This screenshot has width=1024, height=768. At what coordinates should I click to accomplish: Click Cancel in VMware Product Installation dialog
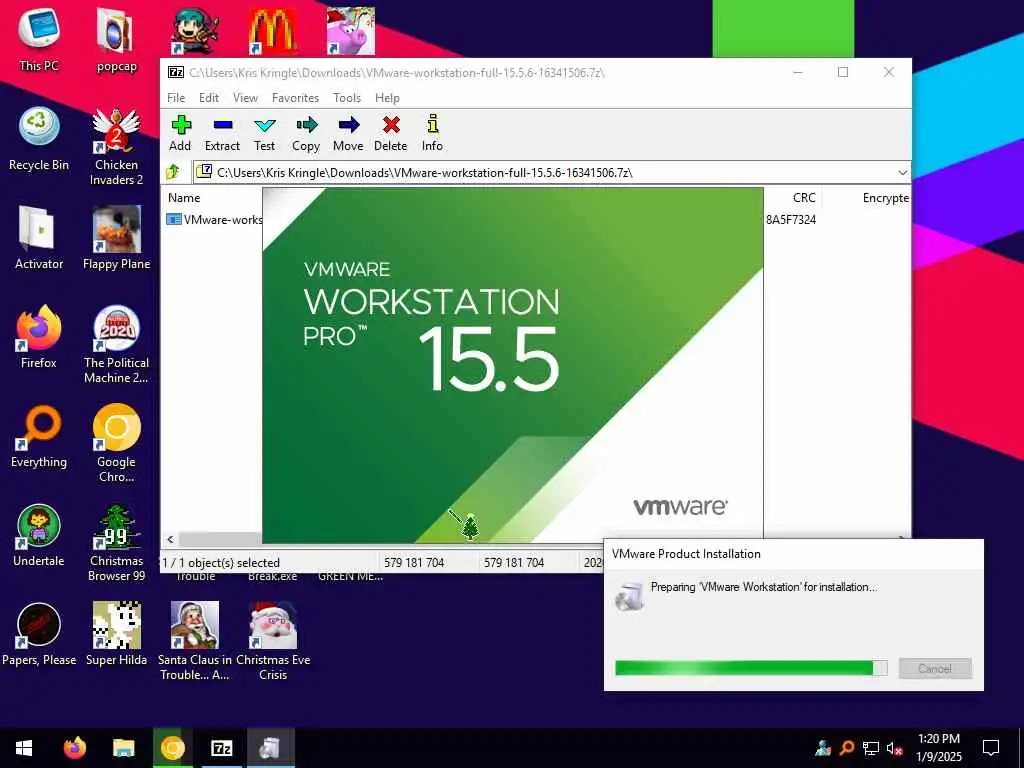pos(935,668)
